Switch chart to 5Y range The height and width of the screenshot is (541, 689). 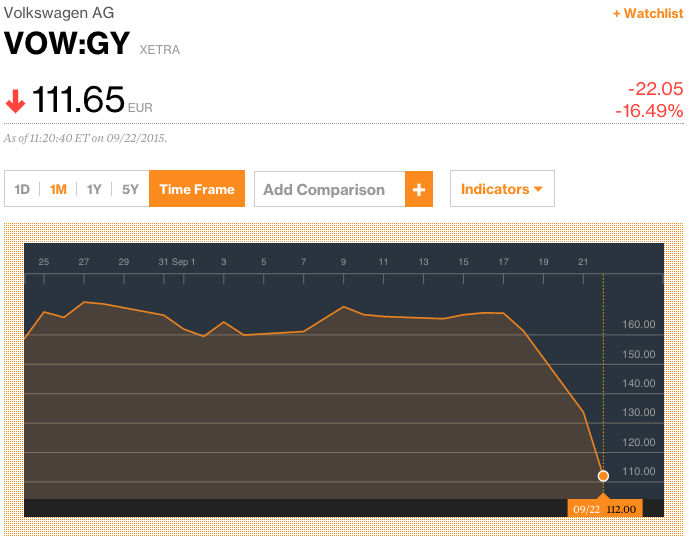point(130,189)
